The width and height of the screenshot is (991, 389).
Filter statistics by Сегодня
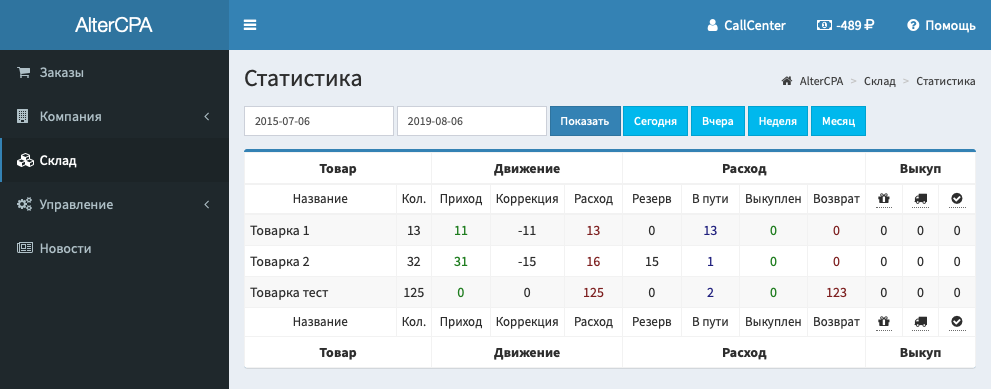pyautogui.click(x=655, y=121)
